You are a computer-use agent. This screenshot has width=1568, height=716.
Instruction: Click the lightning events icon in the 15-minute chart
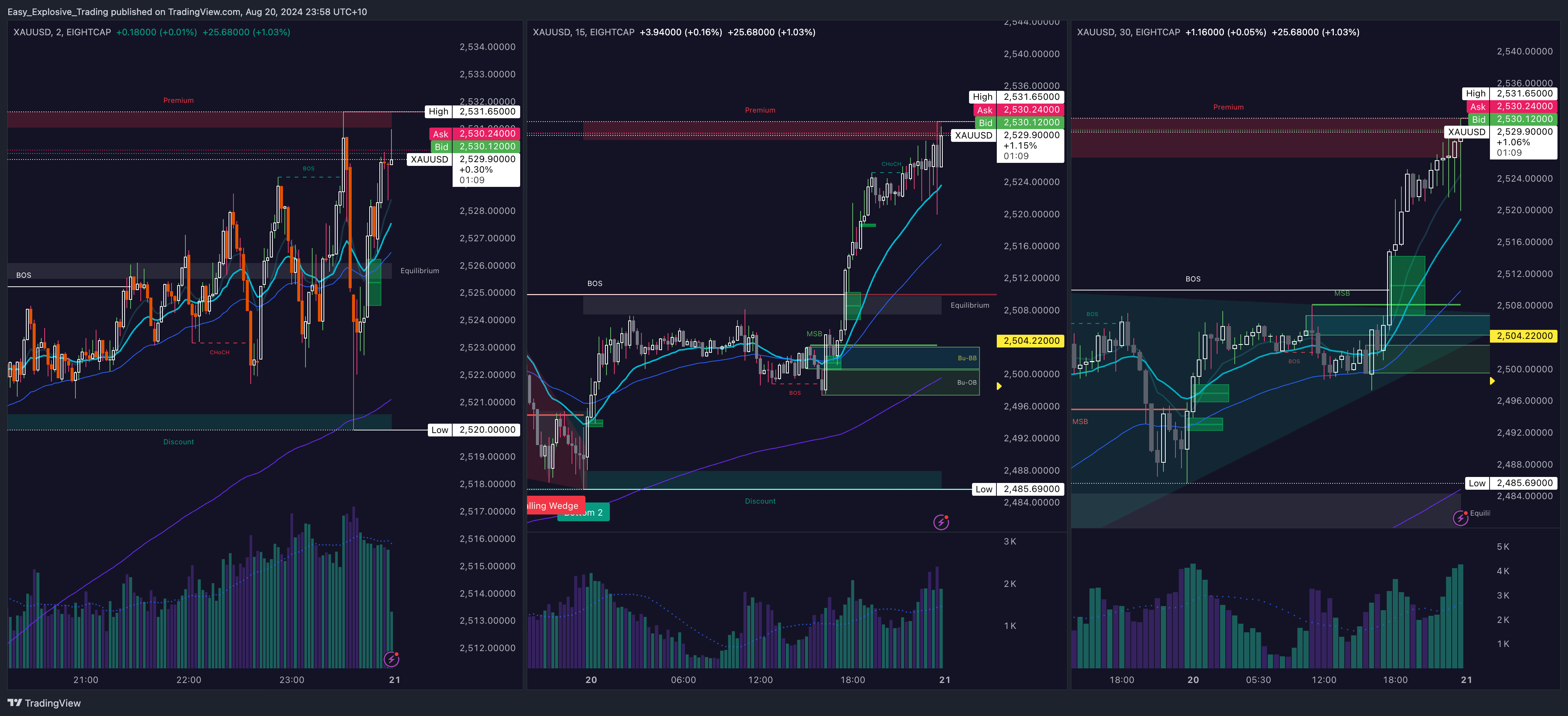941,522
